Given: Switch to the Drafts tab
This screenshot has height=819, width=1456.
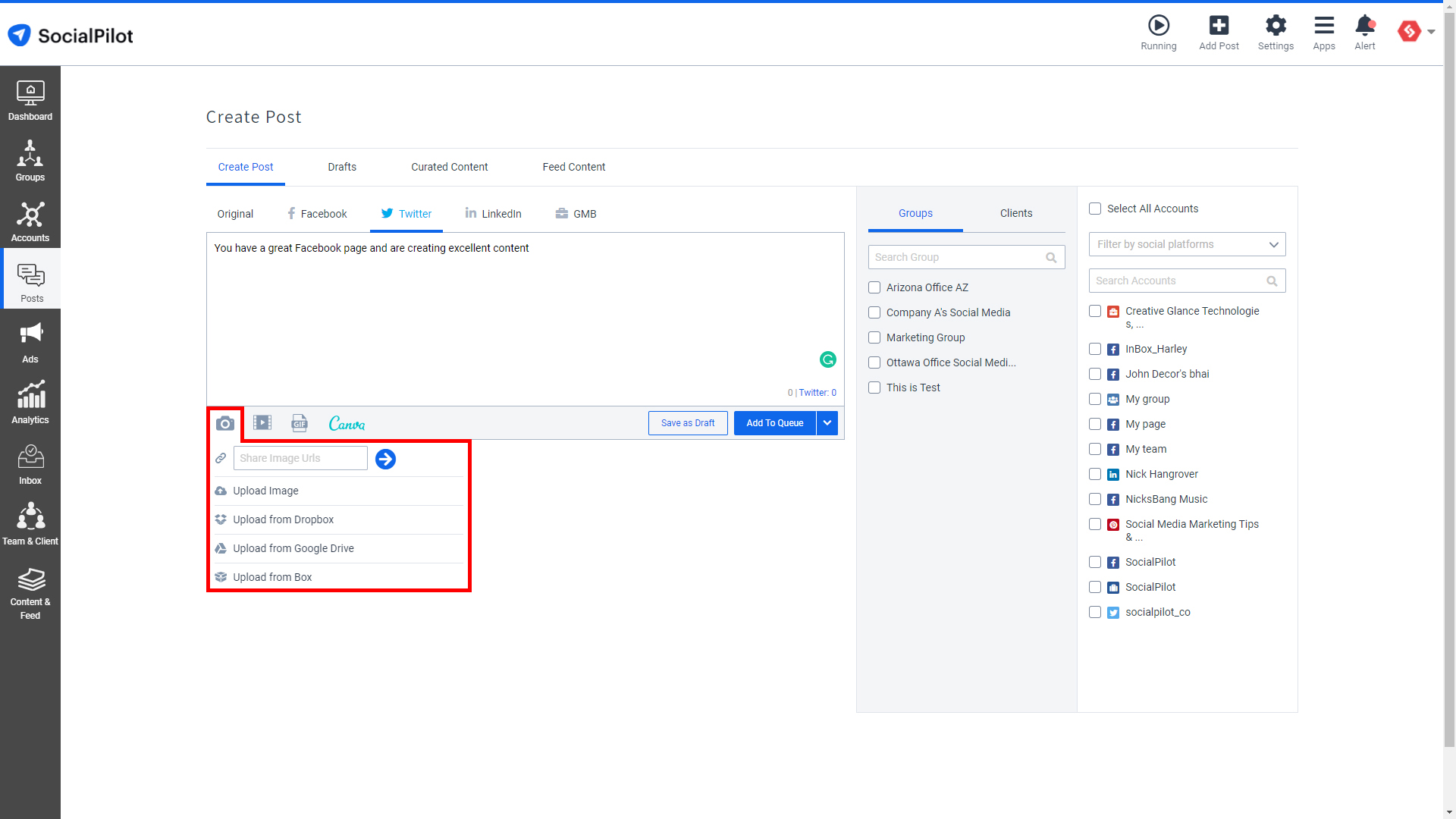Looking at the screenshot, I should tap(341, 167).
